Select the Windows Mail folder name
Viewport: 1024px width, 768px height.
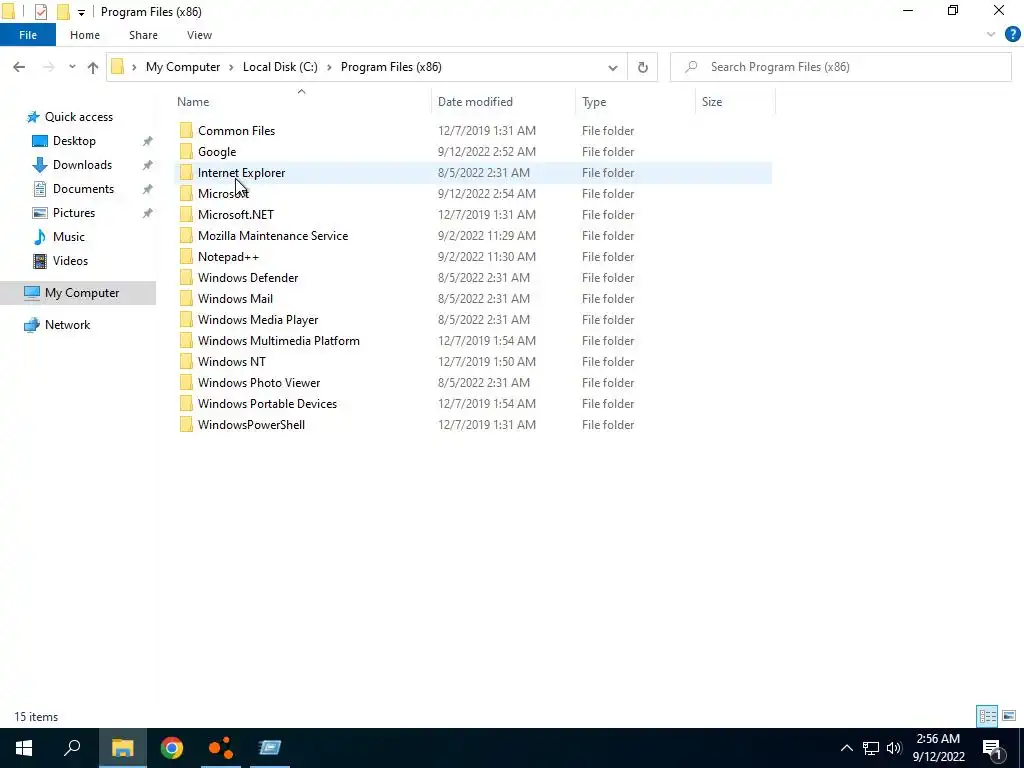click(235, 298)
